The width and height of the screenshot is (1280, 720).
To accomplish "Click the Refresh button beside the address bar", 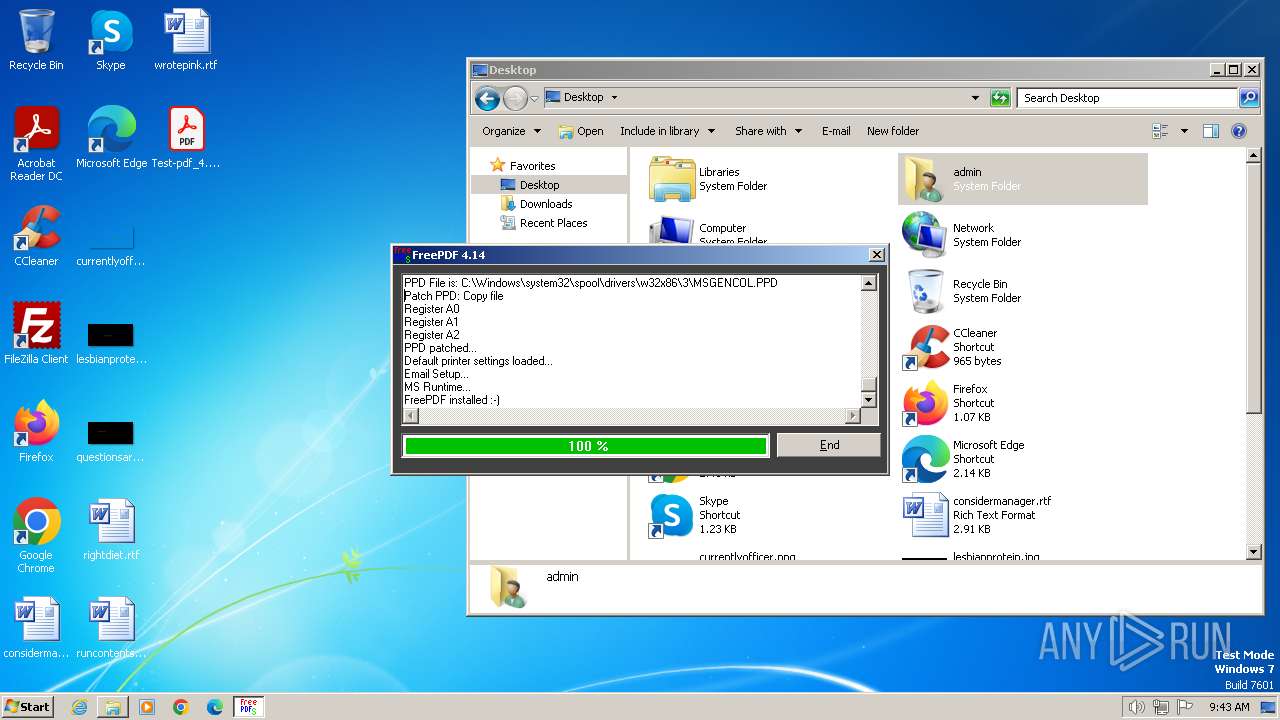I will coord(1000,98).
